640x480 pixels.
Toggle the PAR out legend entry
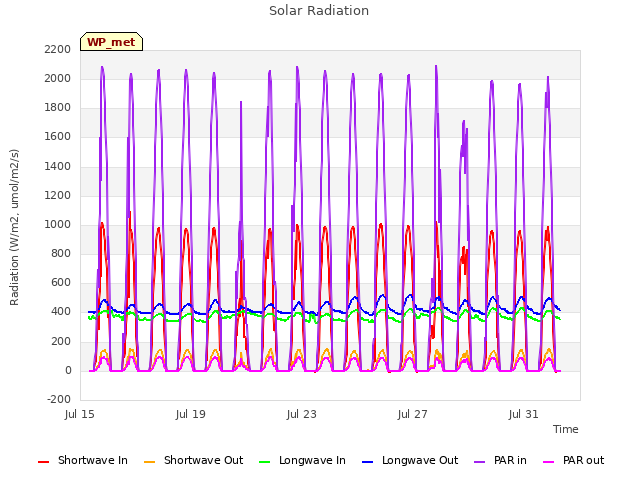tap(574, 460)
